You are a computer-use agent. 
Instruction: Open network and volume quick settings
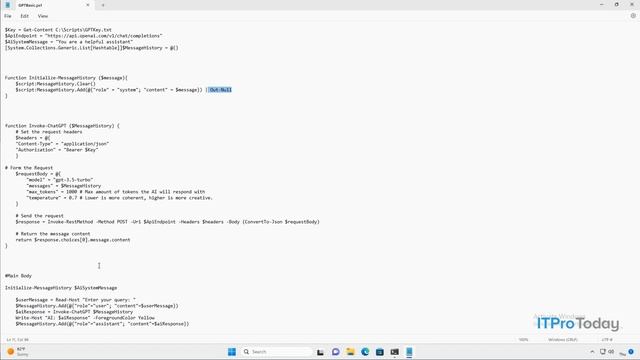coord(607,352)
